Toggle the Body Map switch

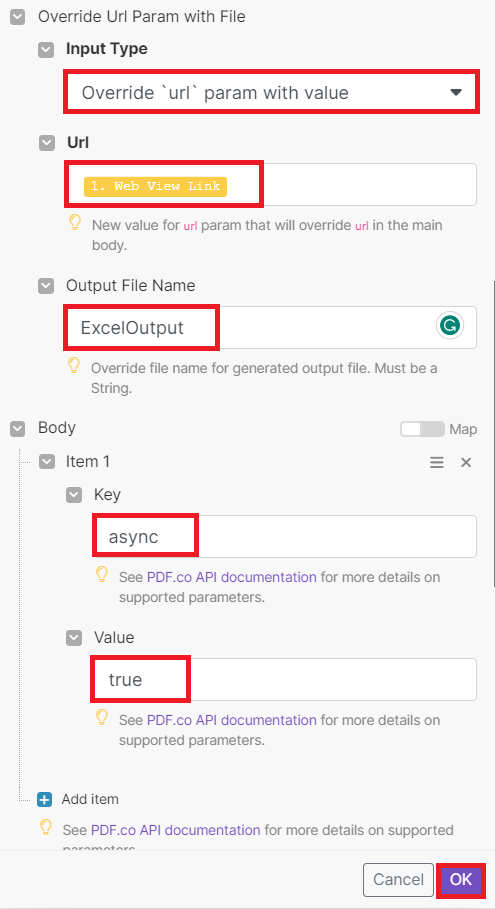[422, 429]
